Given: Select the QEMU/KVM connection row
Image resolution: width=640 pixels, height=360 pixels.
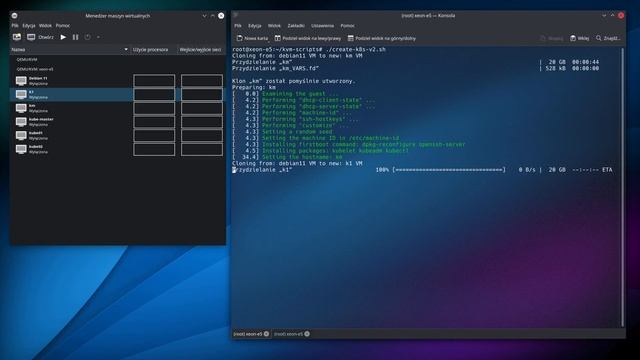Looking at the screenshot, I should tap(117, 60).
